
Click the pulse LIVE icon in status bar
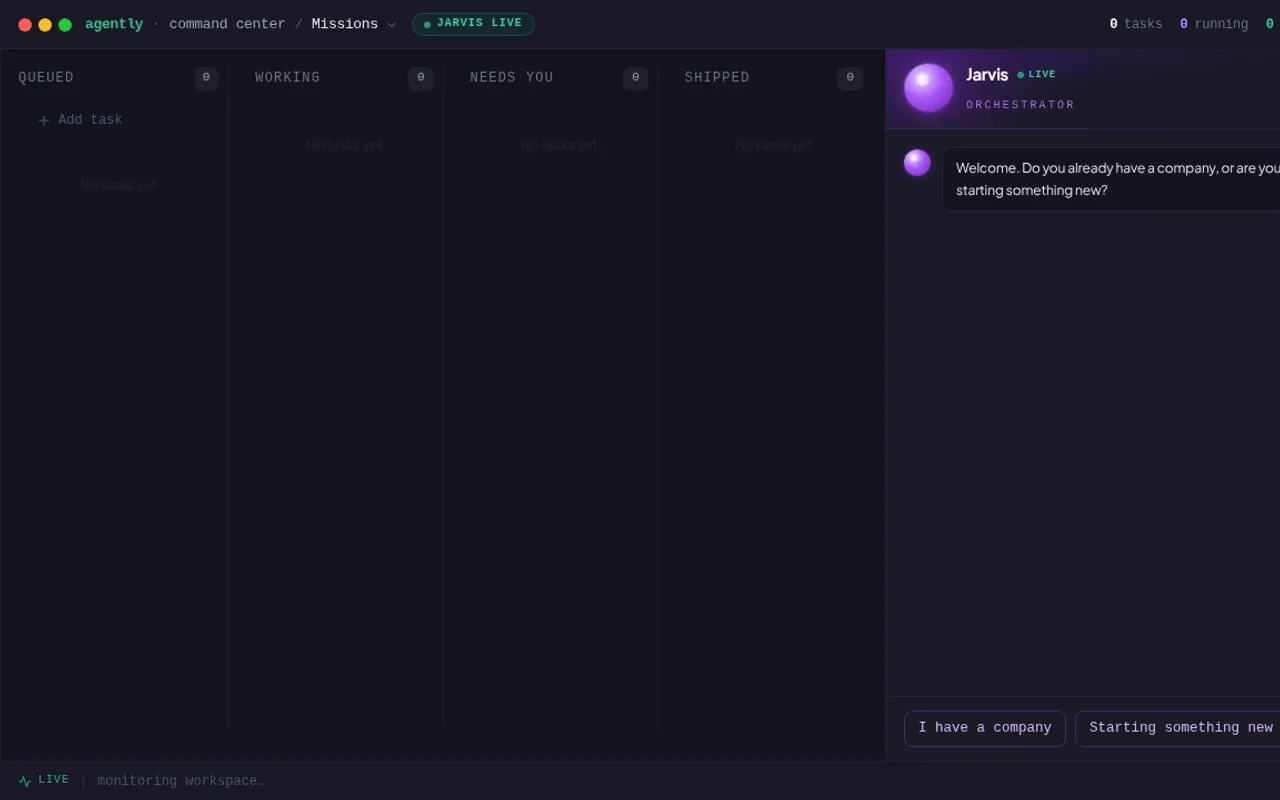[25, 781]
